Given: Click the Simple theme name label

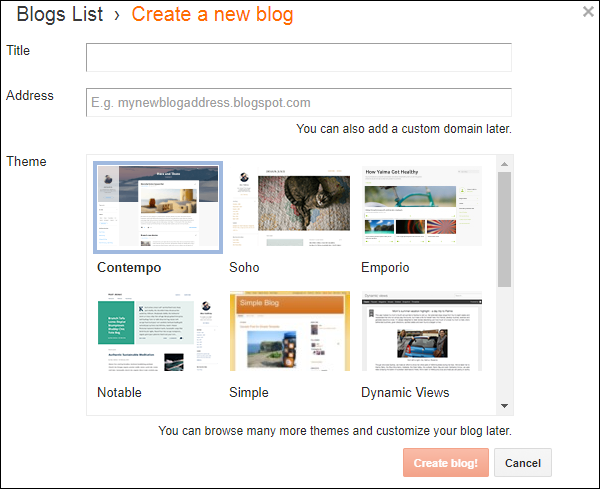Looking at the screenshot, I should [249, 393].
